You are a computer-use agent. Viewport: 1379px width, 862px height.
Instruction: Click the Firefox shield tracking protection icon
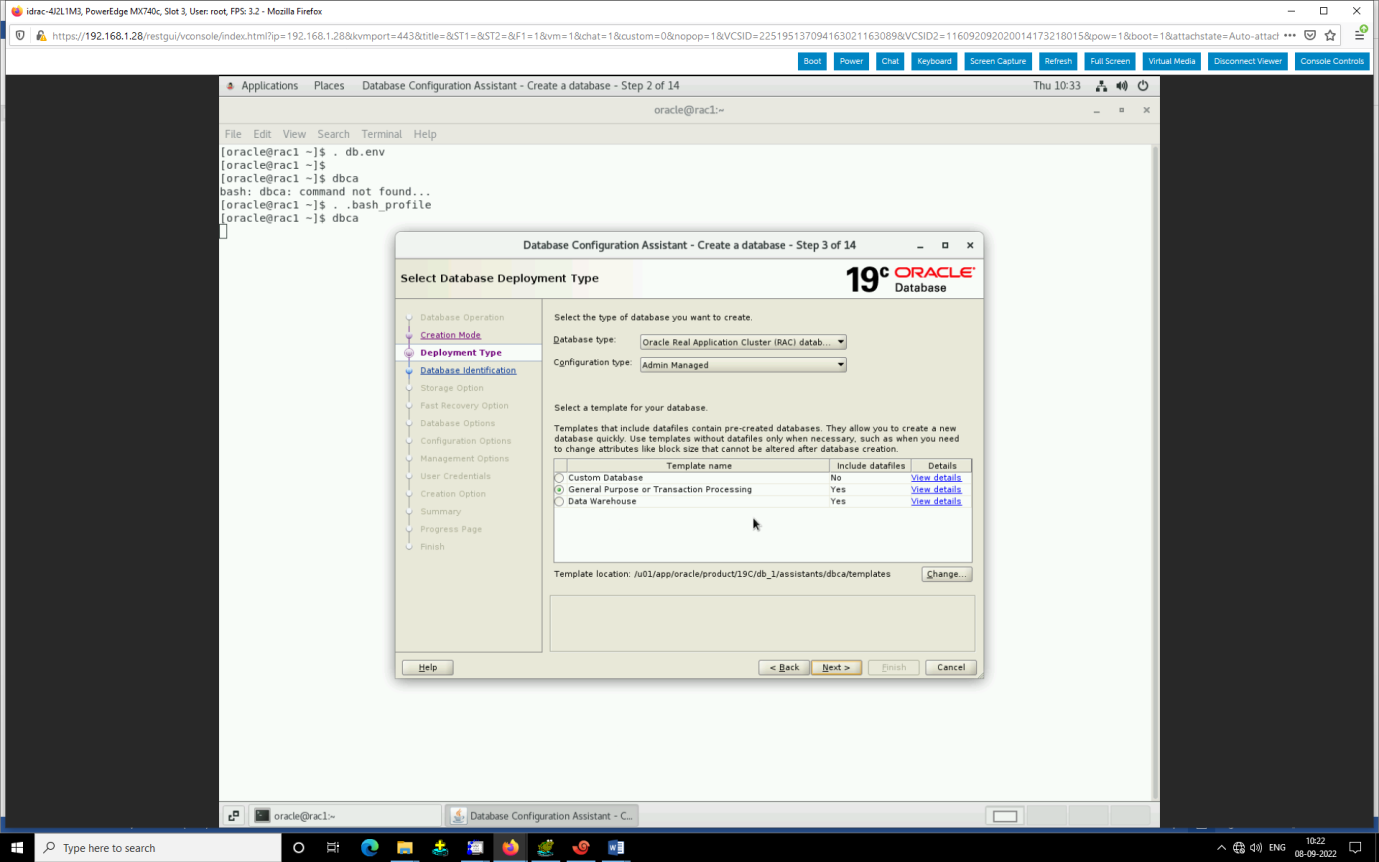(x=21, y=35)
